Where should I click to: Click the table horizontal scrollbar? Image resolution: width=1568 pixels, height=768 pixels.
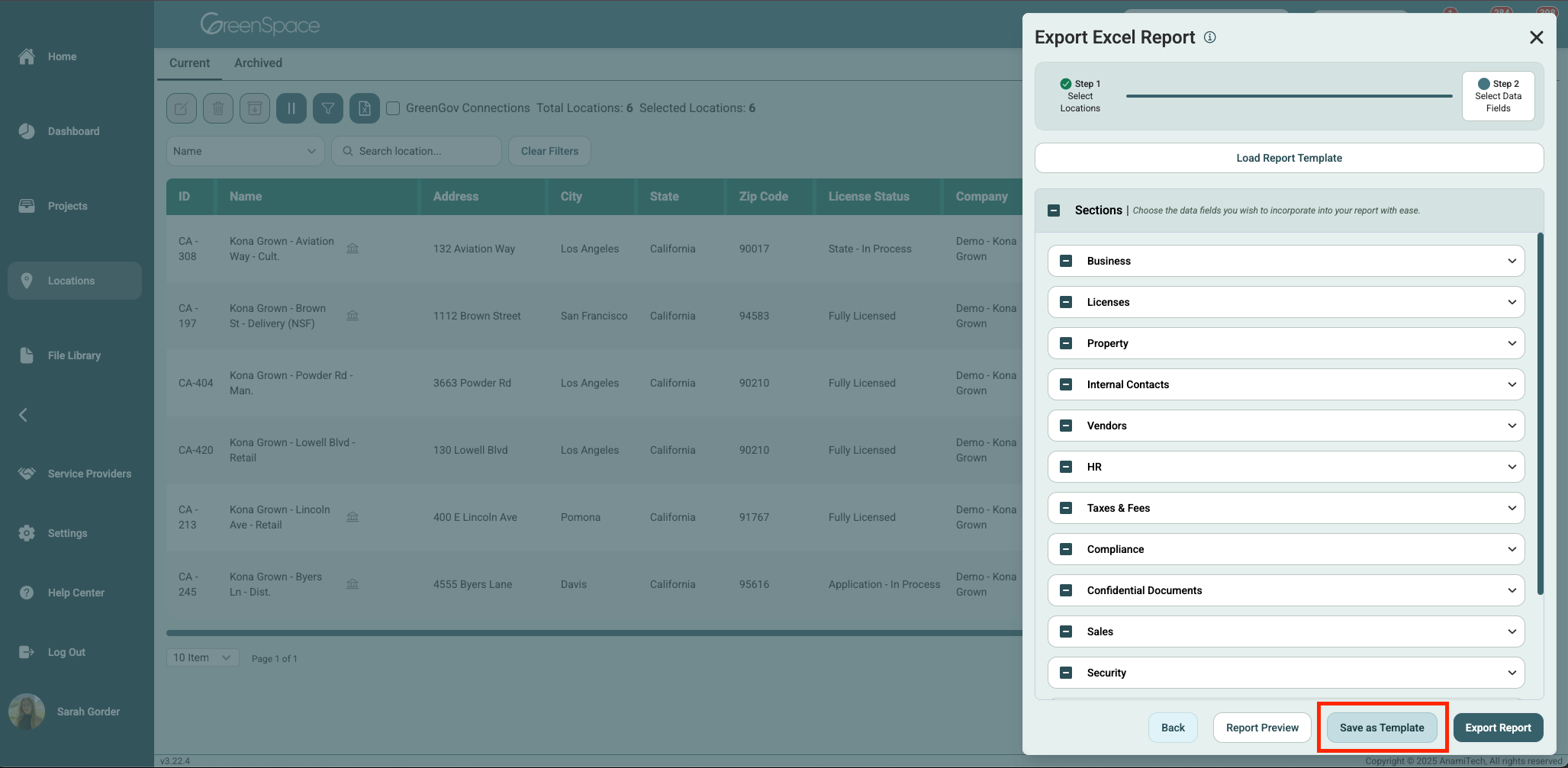click(x=594, y=633)
